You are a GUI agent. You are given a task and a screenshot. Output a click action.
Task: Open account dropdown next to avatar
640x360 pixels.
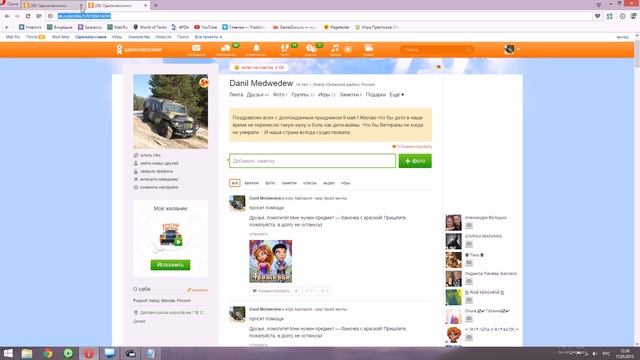pyautogui.click(x=518, y=49)
